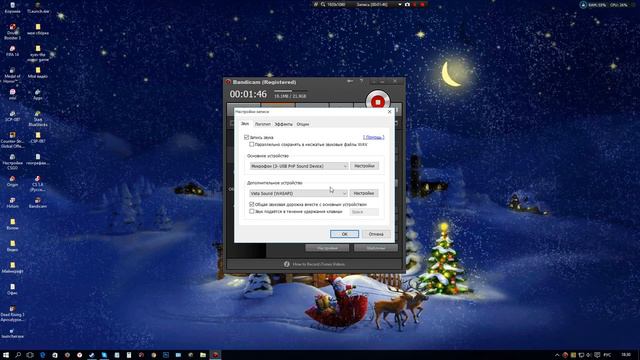Open the additional device Vista Sound (WASAPI) dropdown

pyautogui.click(x=299, y=193)
